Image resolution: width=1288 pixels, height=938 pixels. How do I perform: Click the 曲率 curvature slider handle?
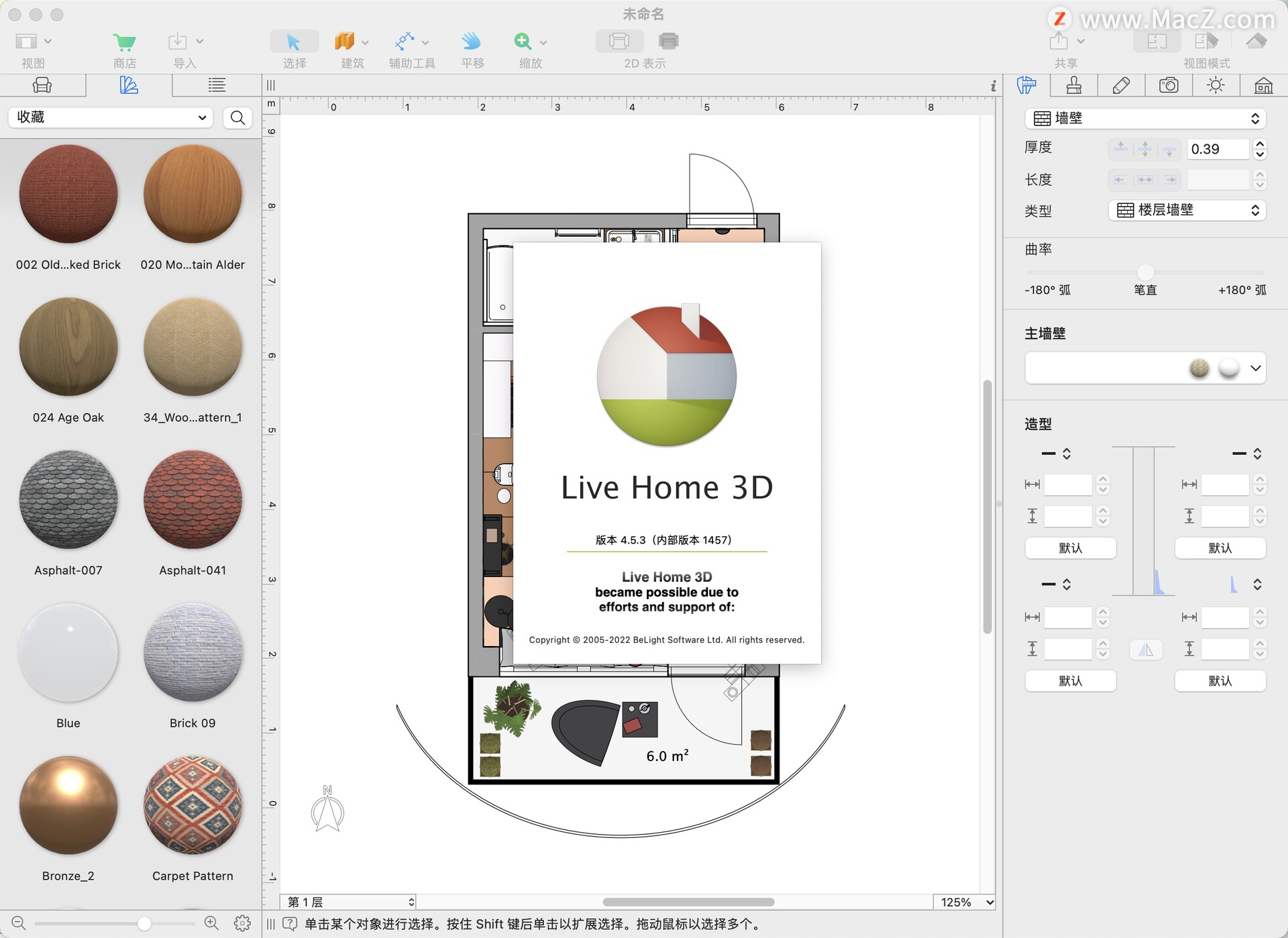coord(1145,272)
